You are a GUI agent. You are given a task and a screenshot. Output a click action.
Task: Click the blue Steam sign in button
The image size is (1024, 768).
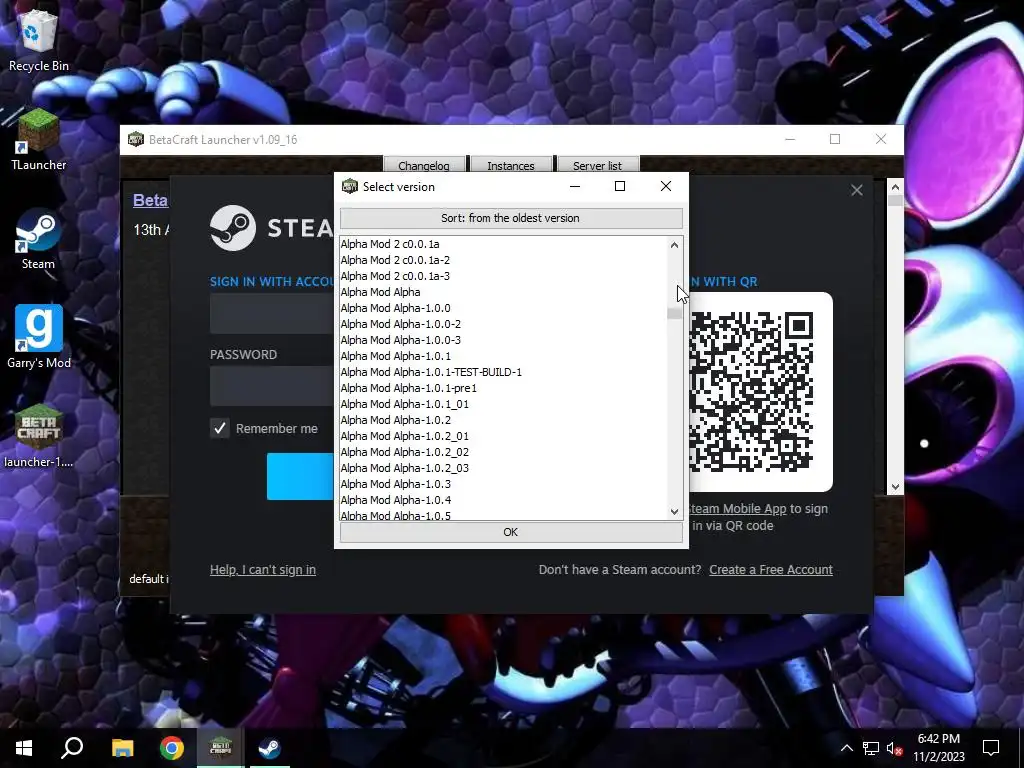300,477
